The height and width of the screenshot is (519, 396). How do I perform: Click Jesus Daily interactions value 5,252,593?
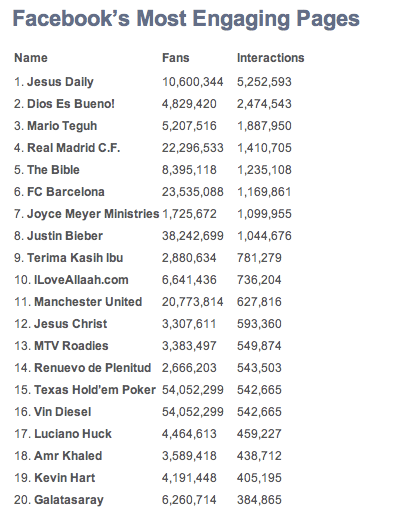(x=264, y=82)
